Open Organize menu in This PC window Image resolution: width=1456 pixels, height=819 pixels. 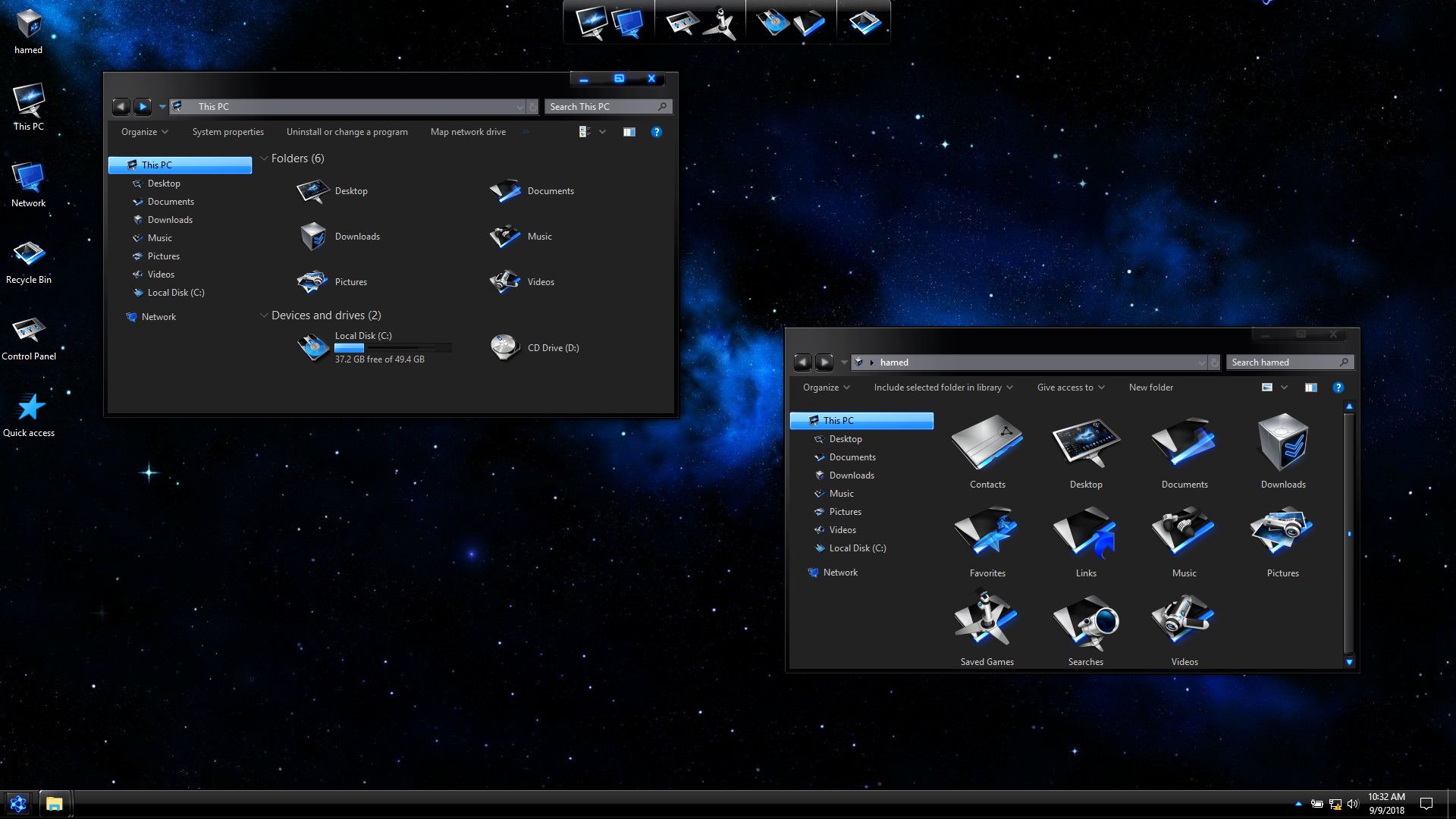144,132
